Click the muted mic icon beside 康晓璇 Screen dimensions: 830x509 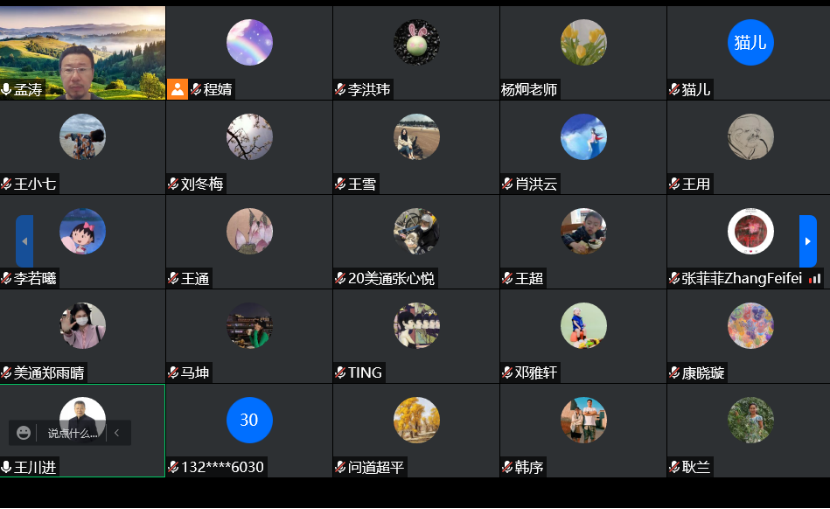click(674, 372)
